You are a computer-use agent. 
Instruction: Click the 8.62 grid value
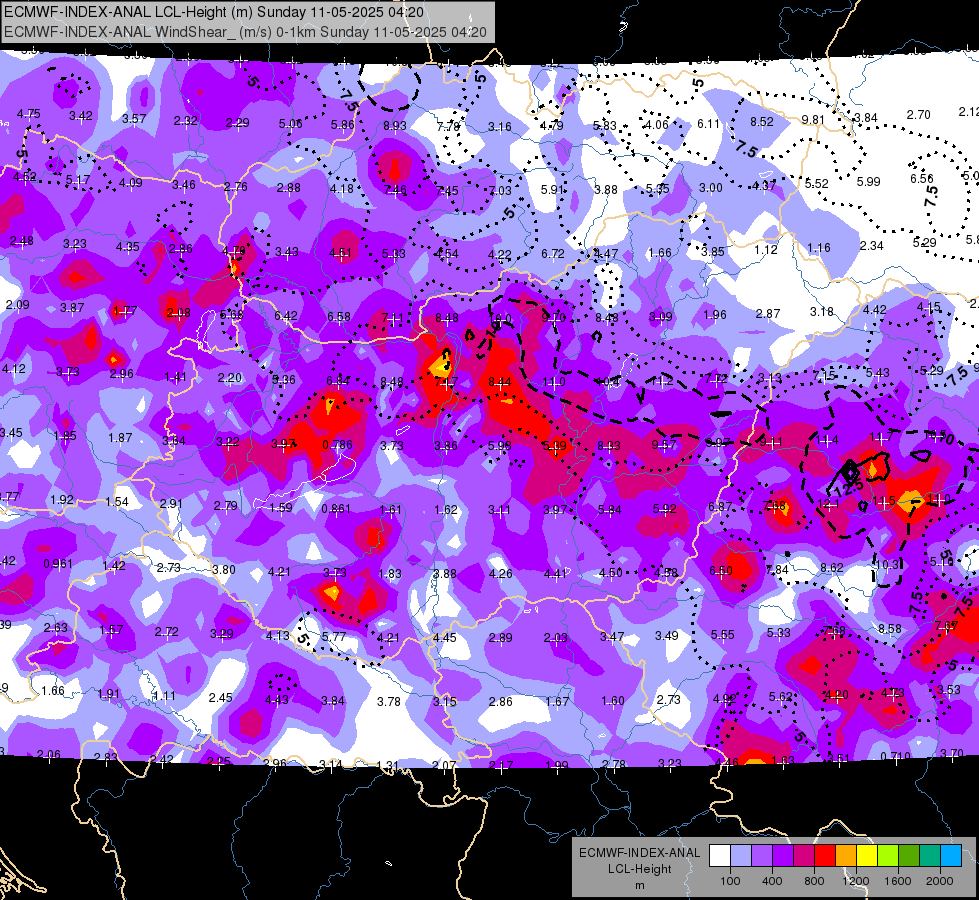(x=832, y=568)
